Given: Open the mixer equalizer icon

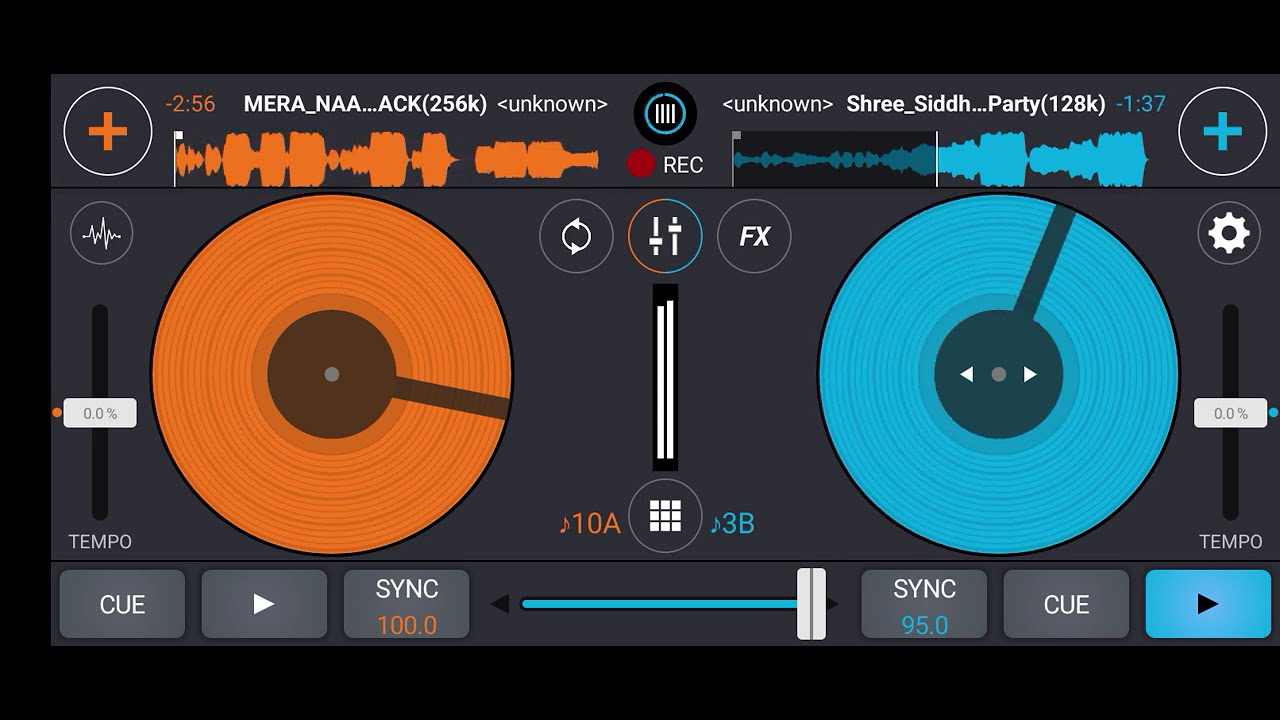Looking at the screenshot, I should click(x=665, y=236).
